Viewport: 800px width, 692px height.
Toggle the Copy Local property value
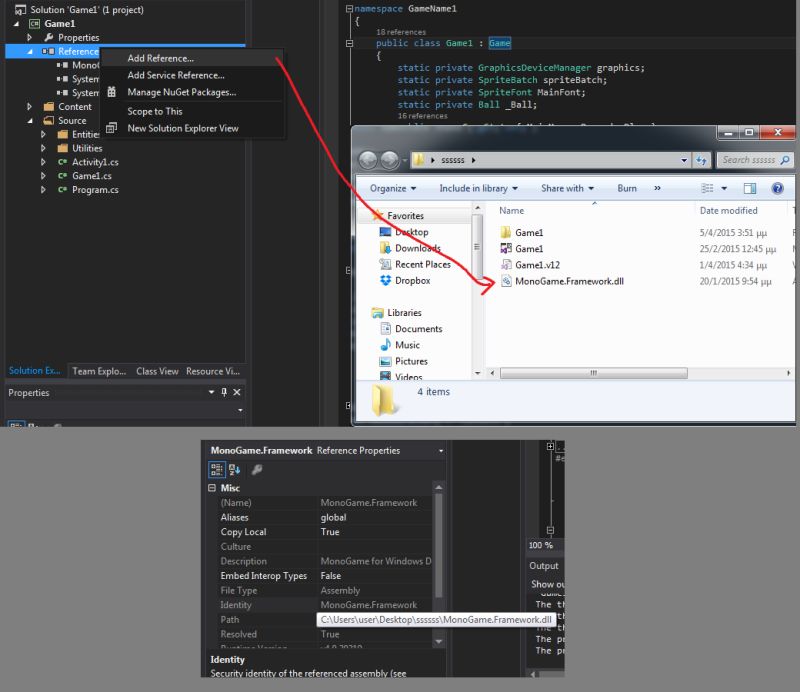tap(330, 532)
